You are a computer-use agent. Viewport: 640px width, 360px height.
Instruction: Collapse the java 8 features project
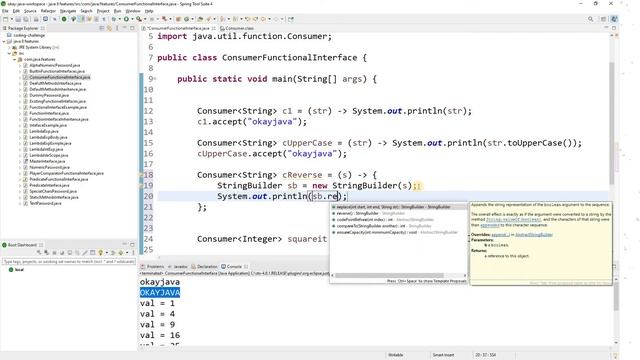click(x=4, y=41)
